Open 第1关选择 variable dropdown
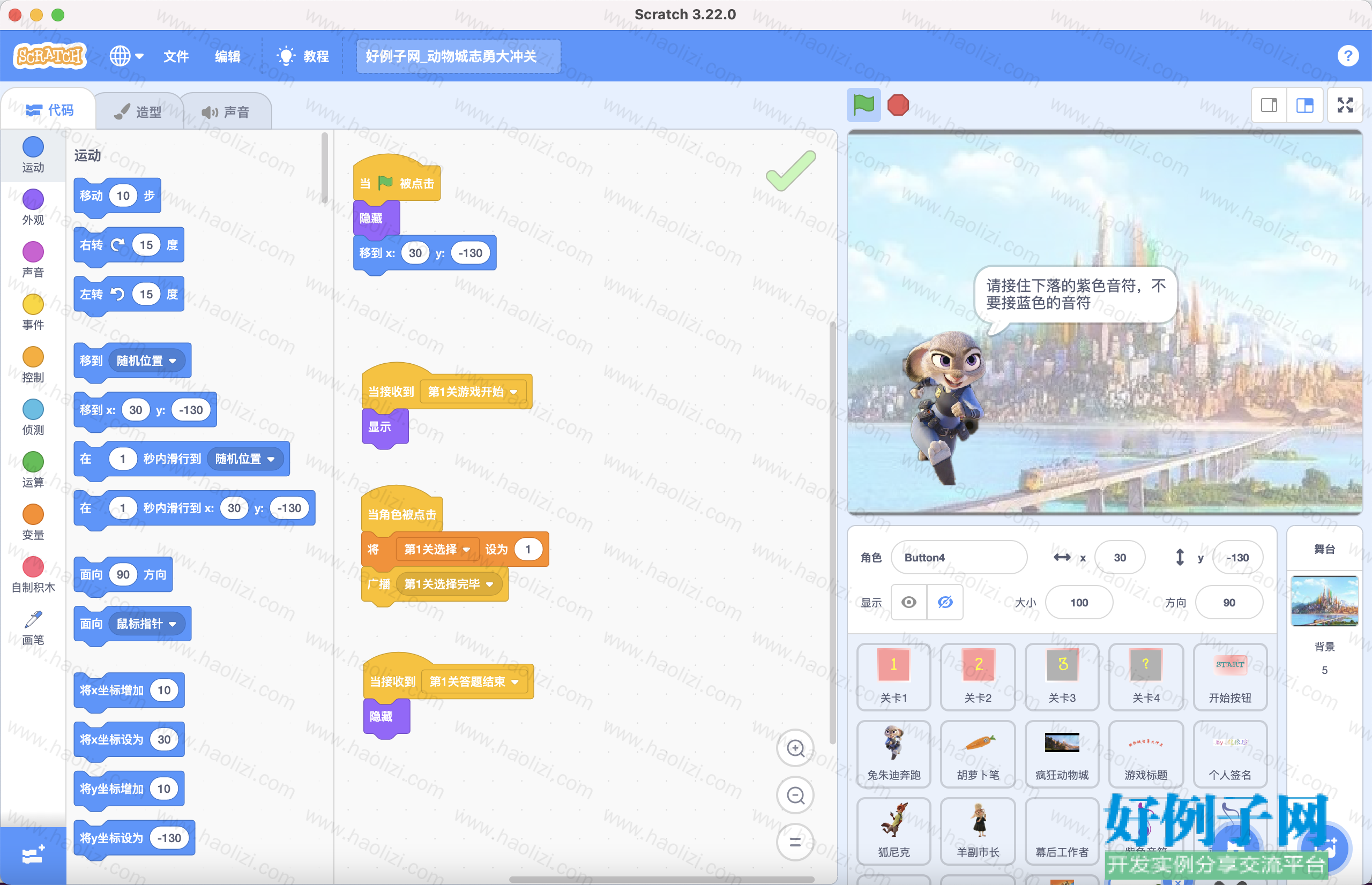The height and width of the screenshot is (885, 1372). point(437,550)
